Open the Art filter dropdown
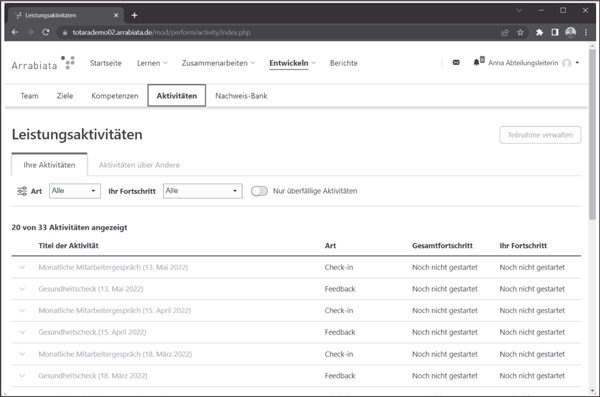Viewport: 600px width, 397px height. [x=75, y=191]
